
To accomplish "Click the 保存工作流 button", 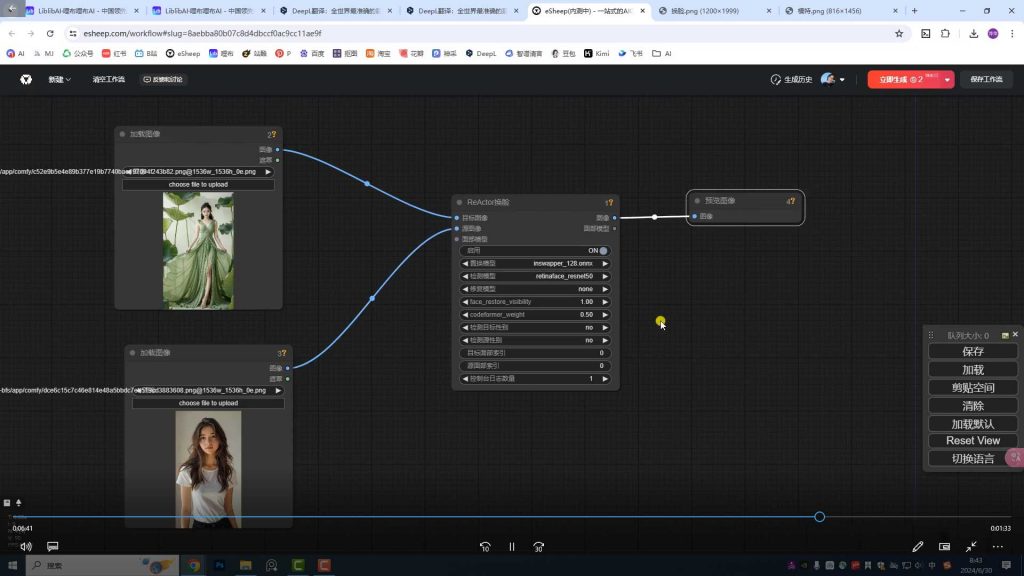I will 985,79.
